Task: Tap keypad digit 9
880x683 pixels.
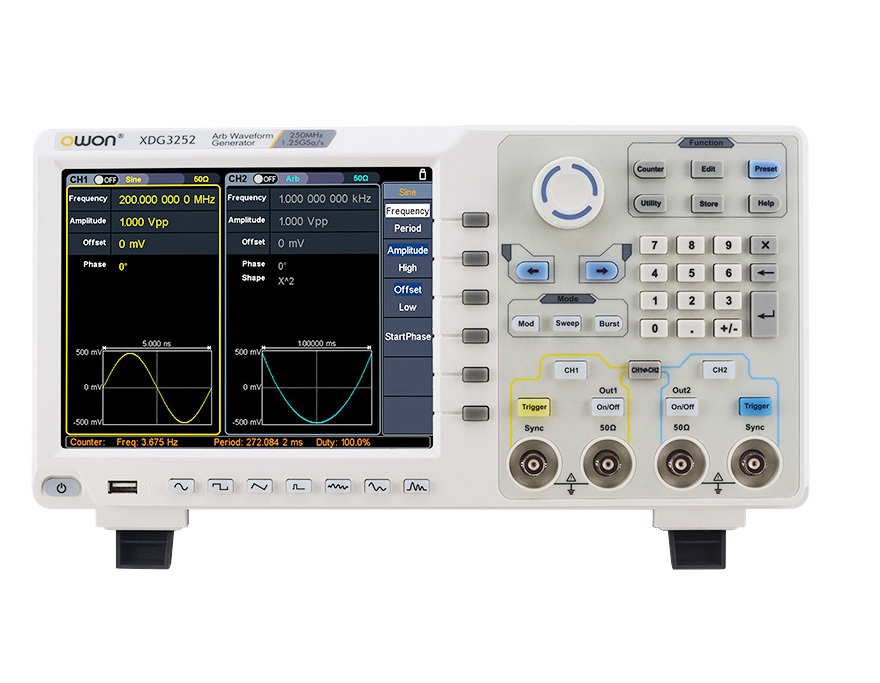Action: [x=728, y=245]
